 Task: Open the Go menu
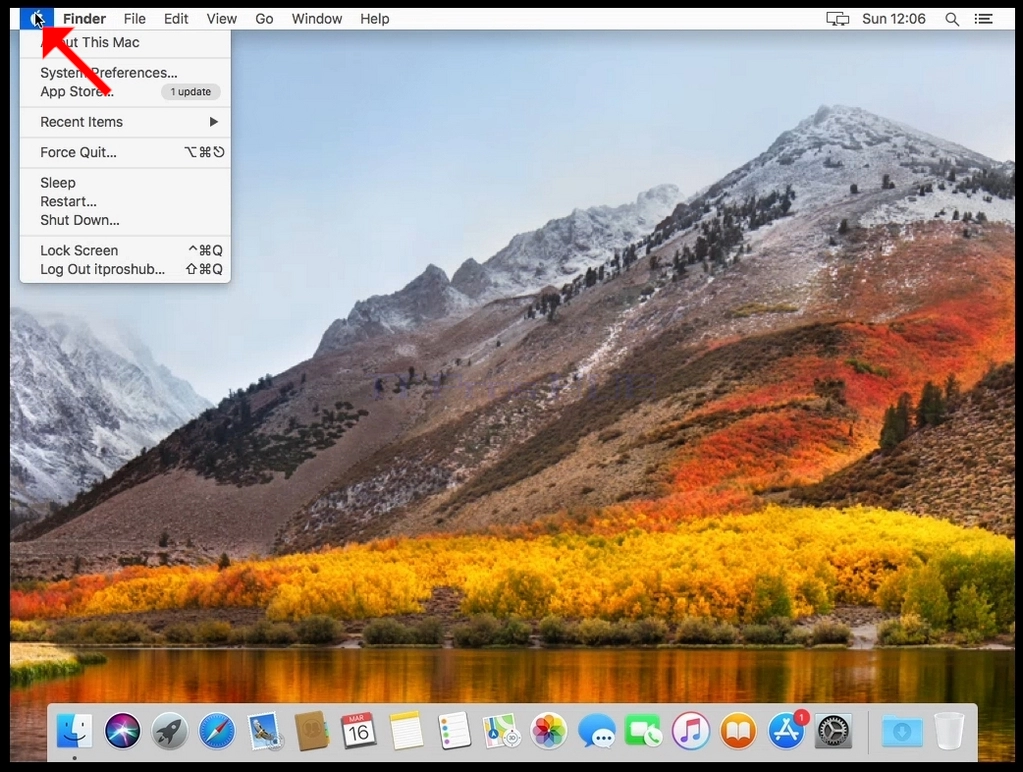264,19
